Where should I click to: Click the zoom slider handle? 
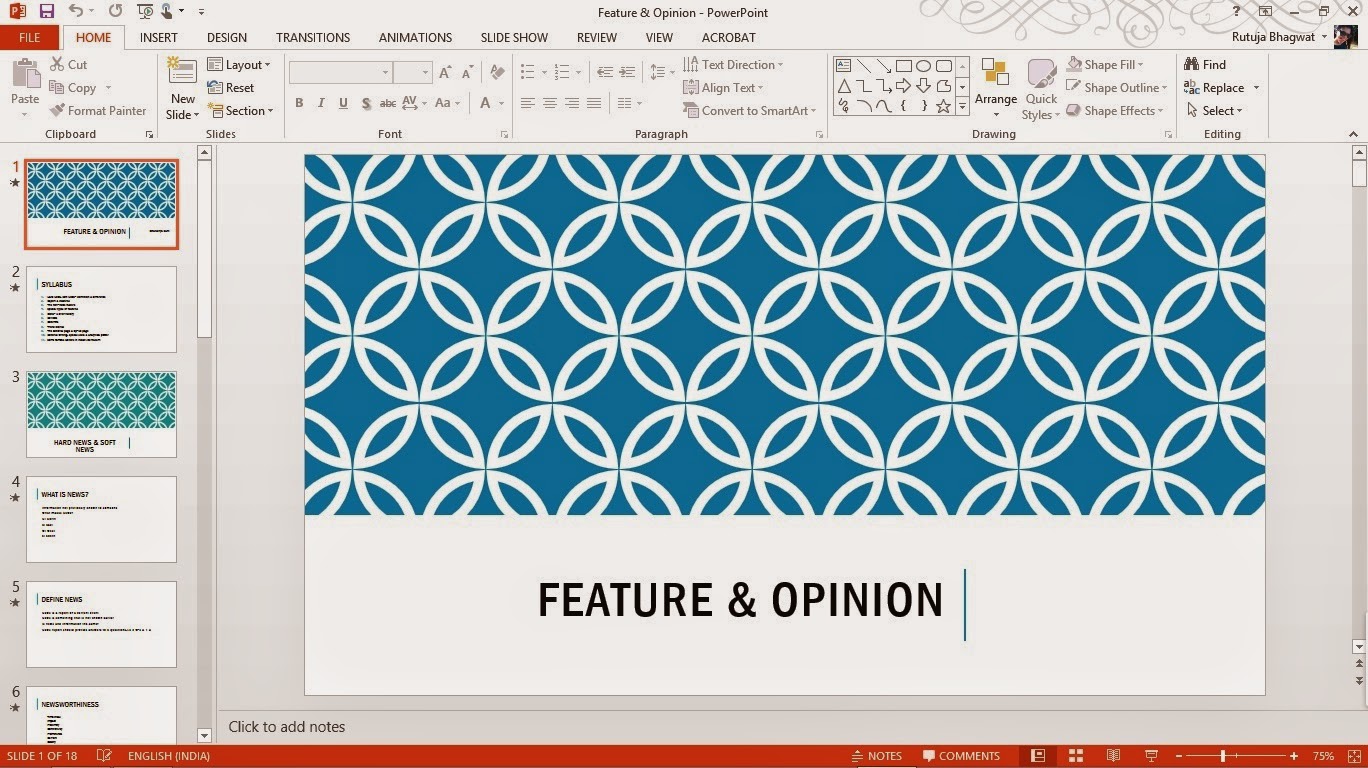(1222, 756)
